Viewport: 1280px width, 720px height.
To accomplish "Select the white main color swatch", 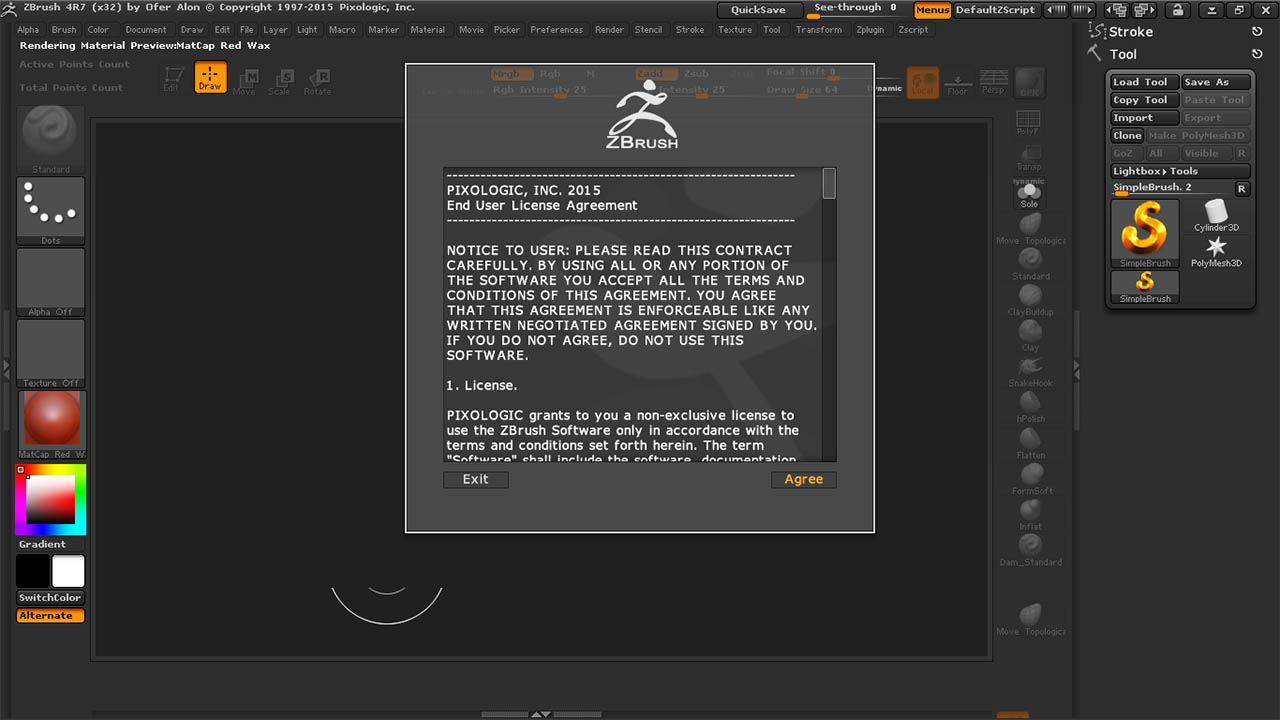I will [x=69, y=571].
